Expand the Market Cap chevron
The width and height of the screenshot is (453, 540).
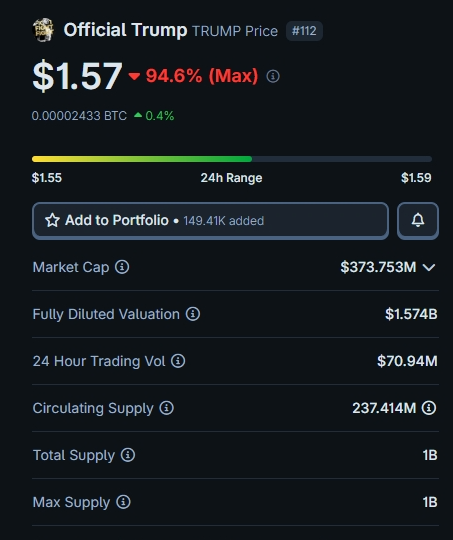pos(429,268)
